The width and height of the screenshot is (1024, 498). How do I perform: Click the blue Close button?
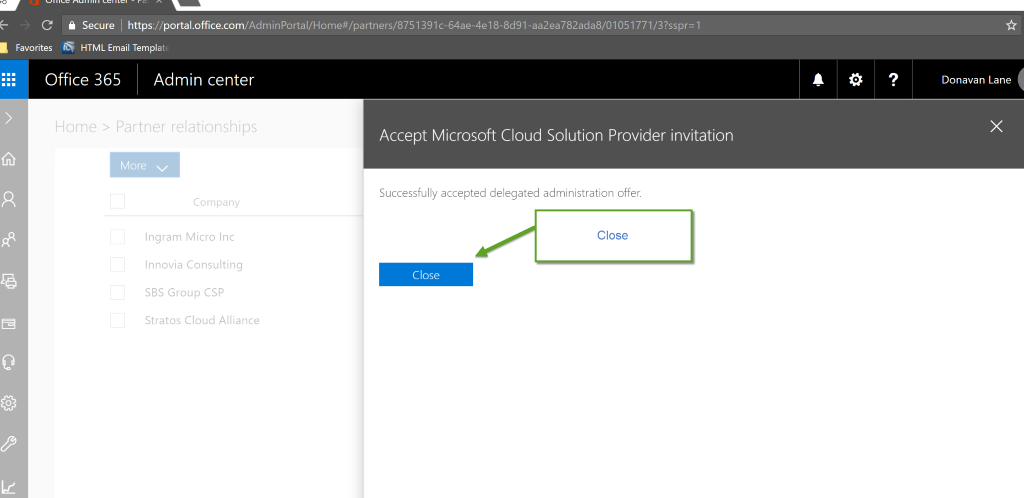coord(426,275)
